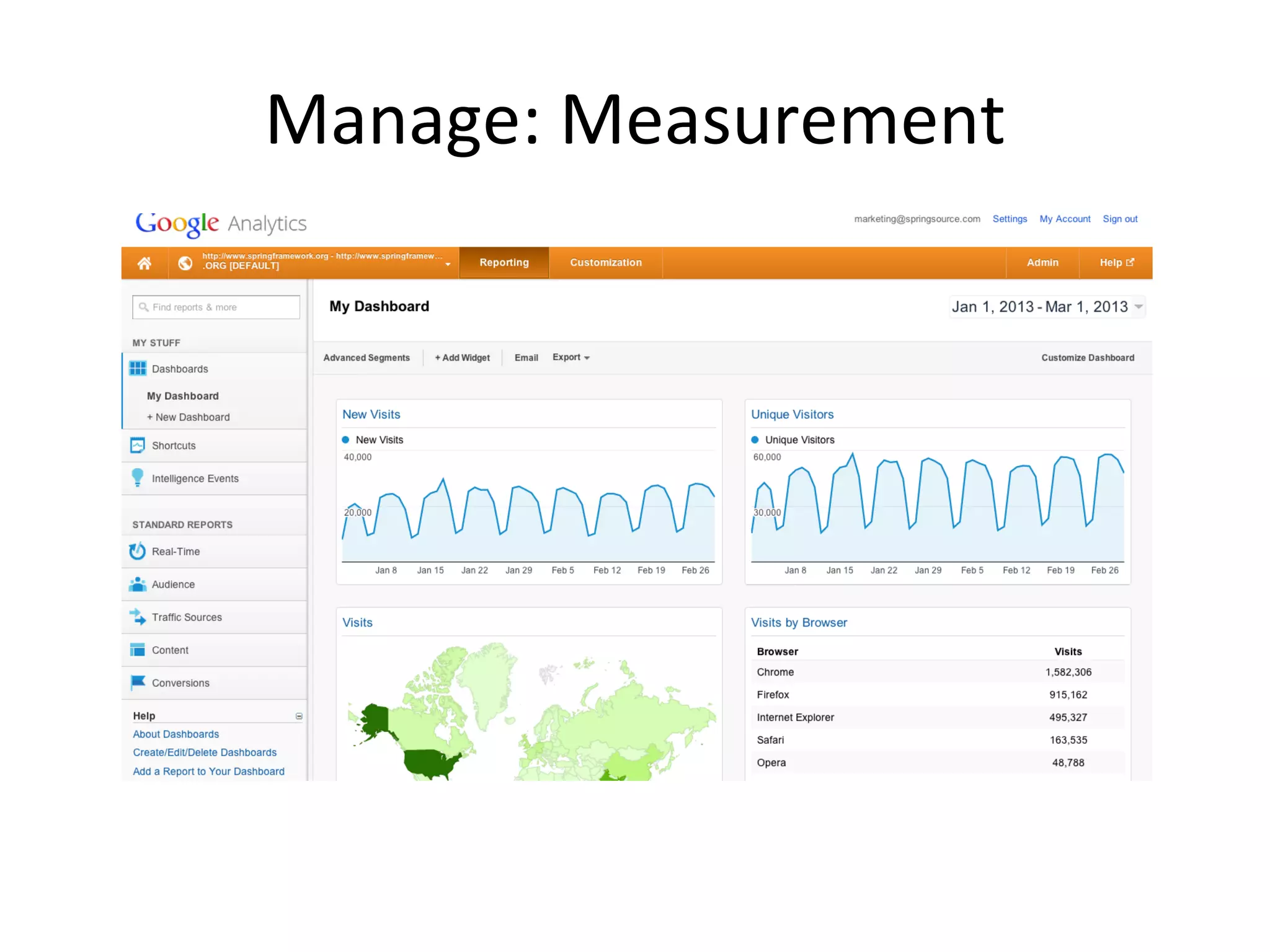Open the Unique Visitors widget title

(792, 414)
